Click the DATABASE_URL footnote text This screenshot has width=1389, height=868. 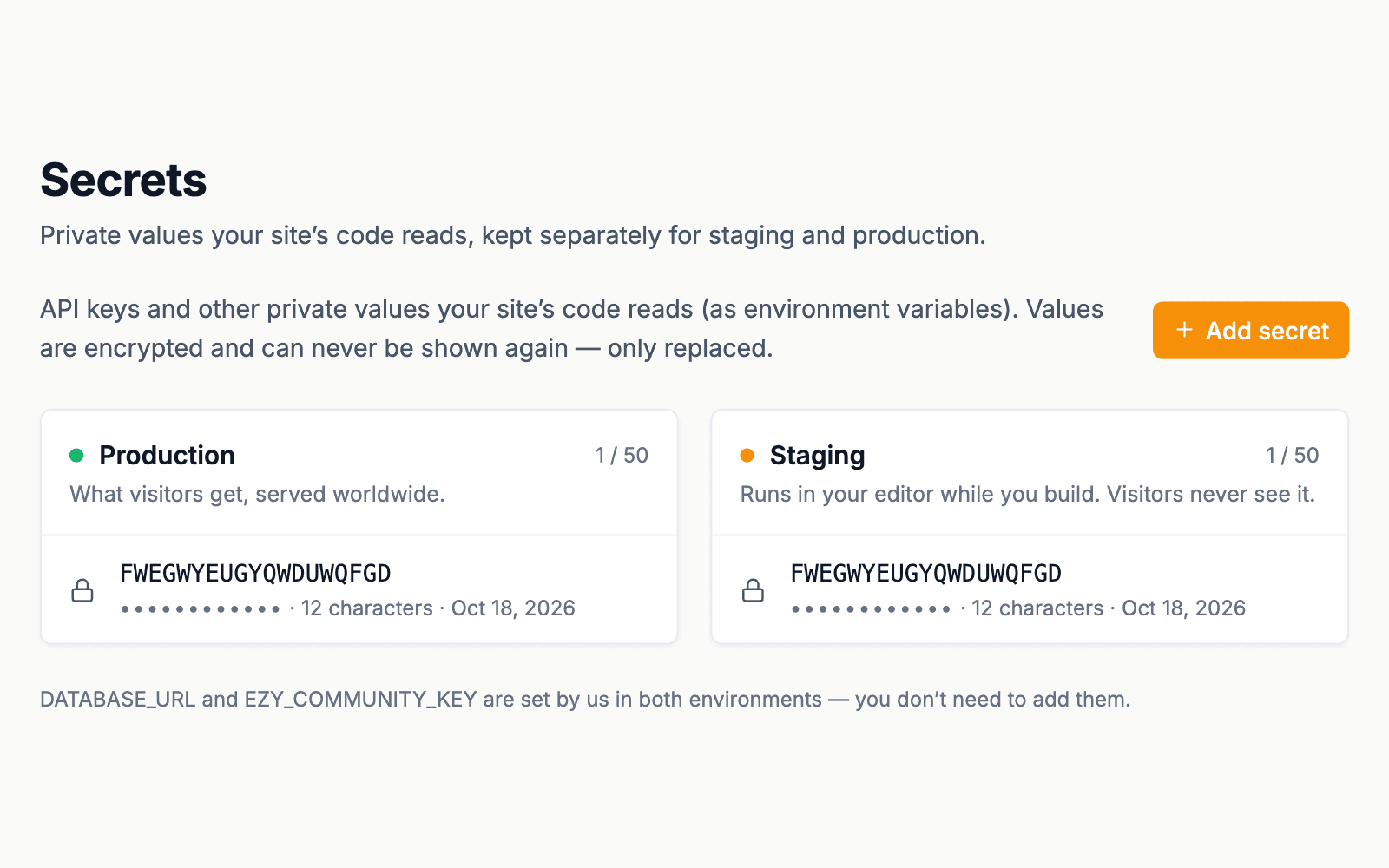(x=585, y=700)
